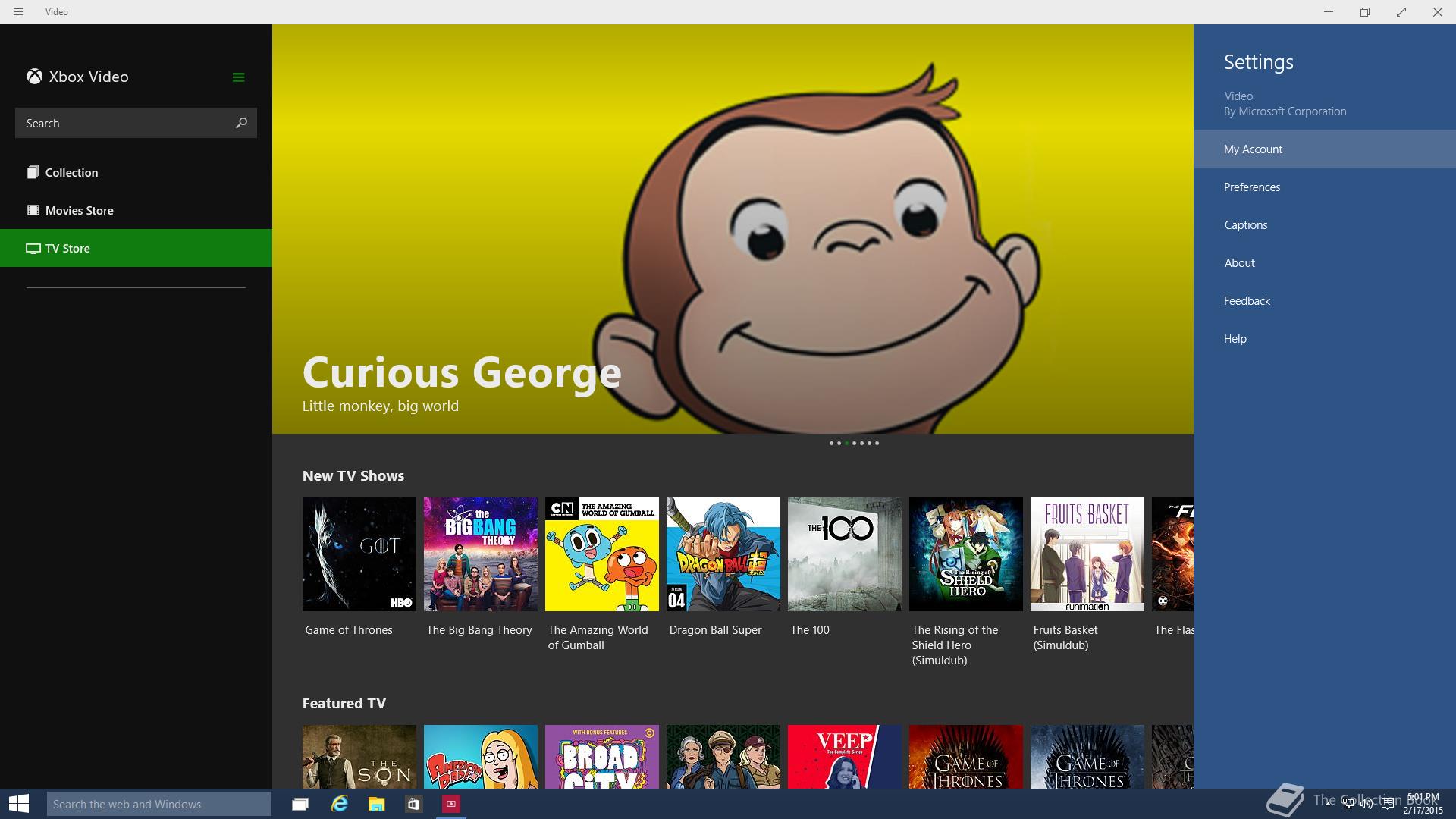Toggle the green sidebar collapse icon
The image size is (1456, 819).
pos(238,77)
